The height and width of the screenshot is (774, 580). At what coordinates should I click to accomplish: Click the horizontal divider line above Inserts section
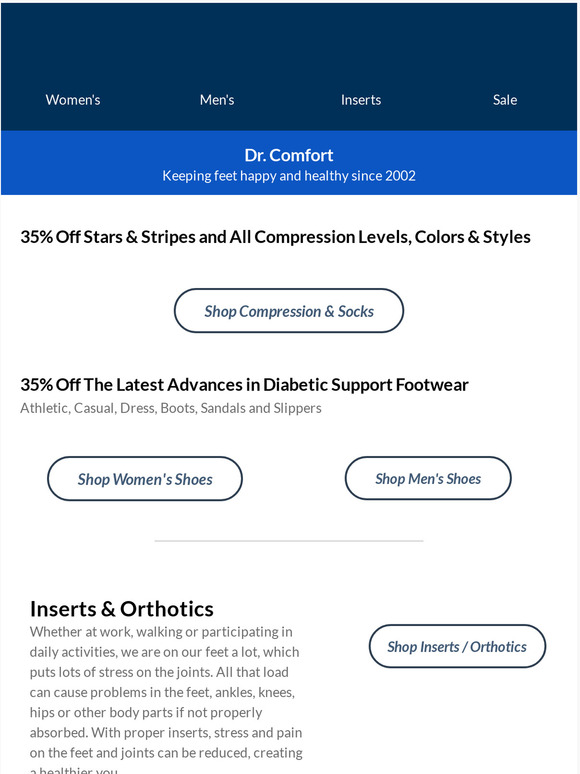click(x=289, y=541)
